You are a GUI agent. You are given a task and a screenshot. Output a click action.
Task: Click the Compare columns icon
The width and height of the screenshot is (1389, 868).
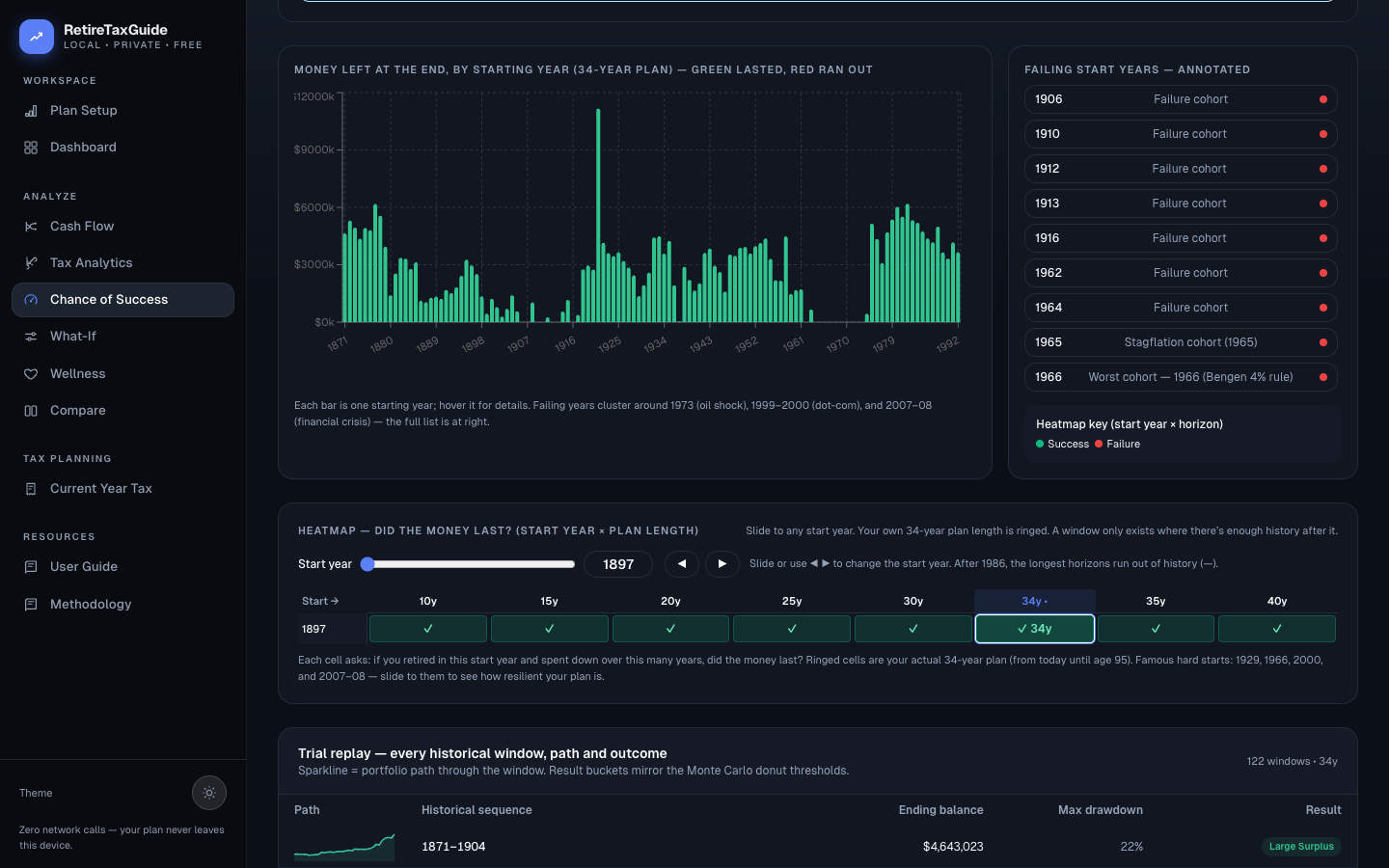(31, 411)
